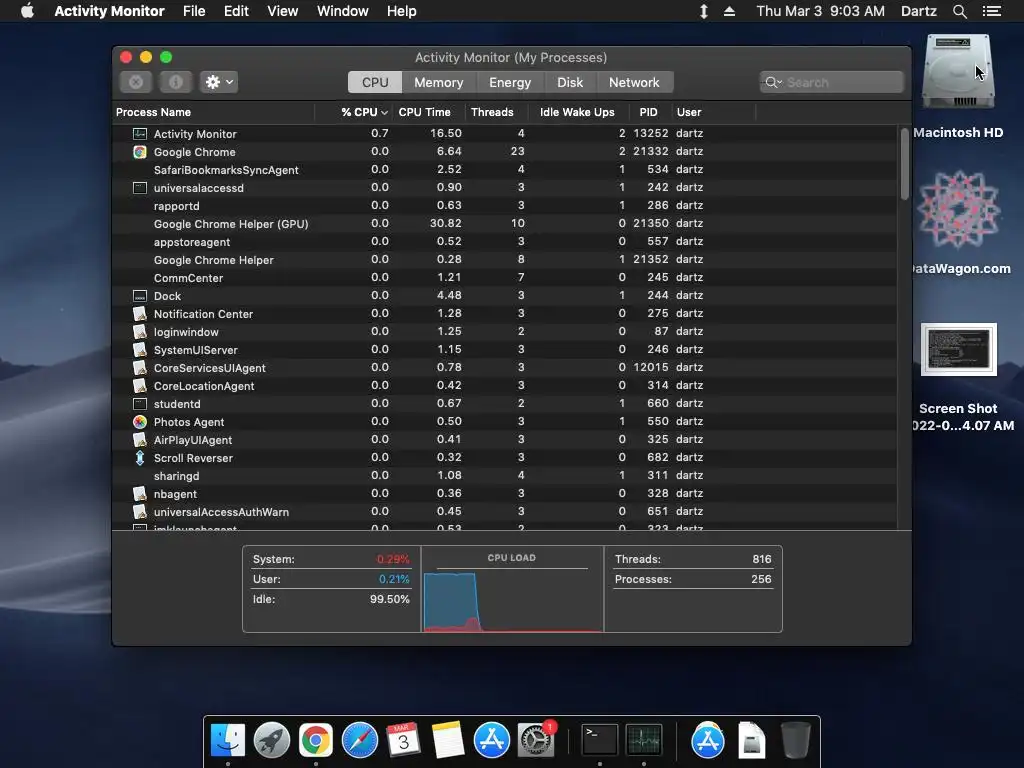Screen dimensions: 1024x768
Task: Open the gear actions dropdown
Action: pos(219,82)
